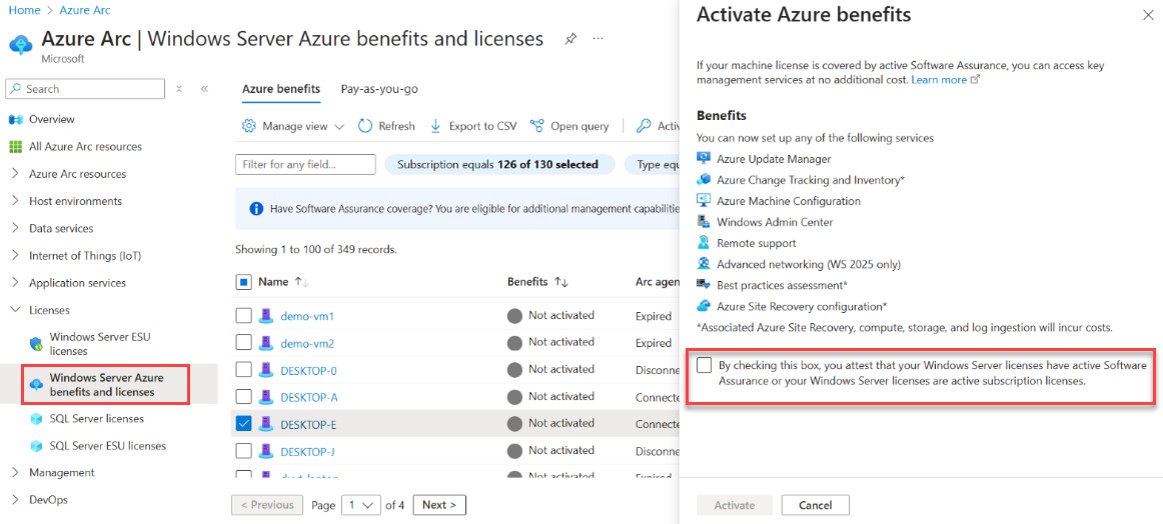Click the server icon beside demo-vm1
The image size is (1163, 524).
pos(266,316)
